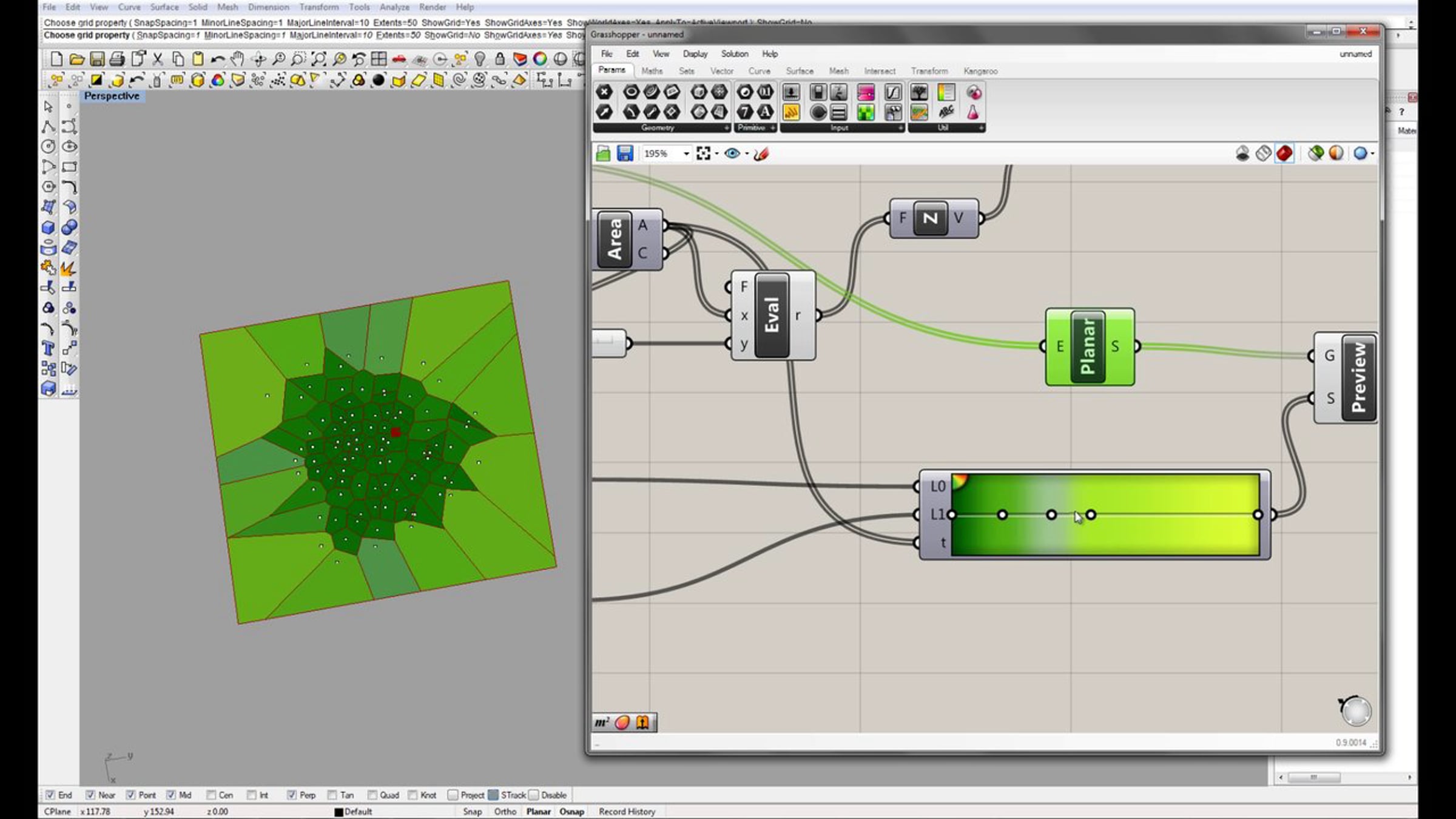Open the 195% zoom level dropdown
The image size is (1456, 819).
[x=686, y=154]
